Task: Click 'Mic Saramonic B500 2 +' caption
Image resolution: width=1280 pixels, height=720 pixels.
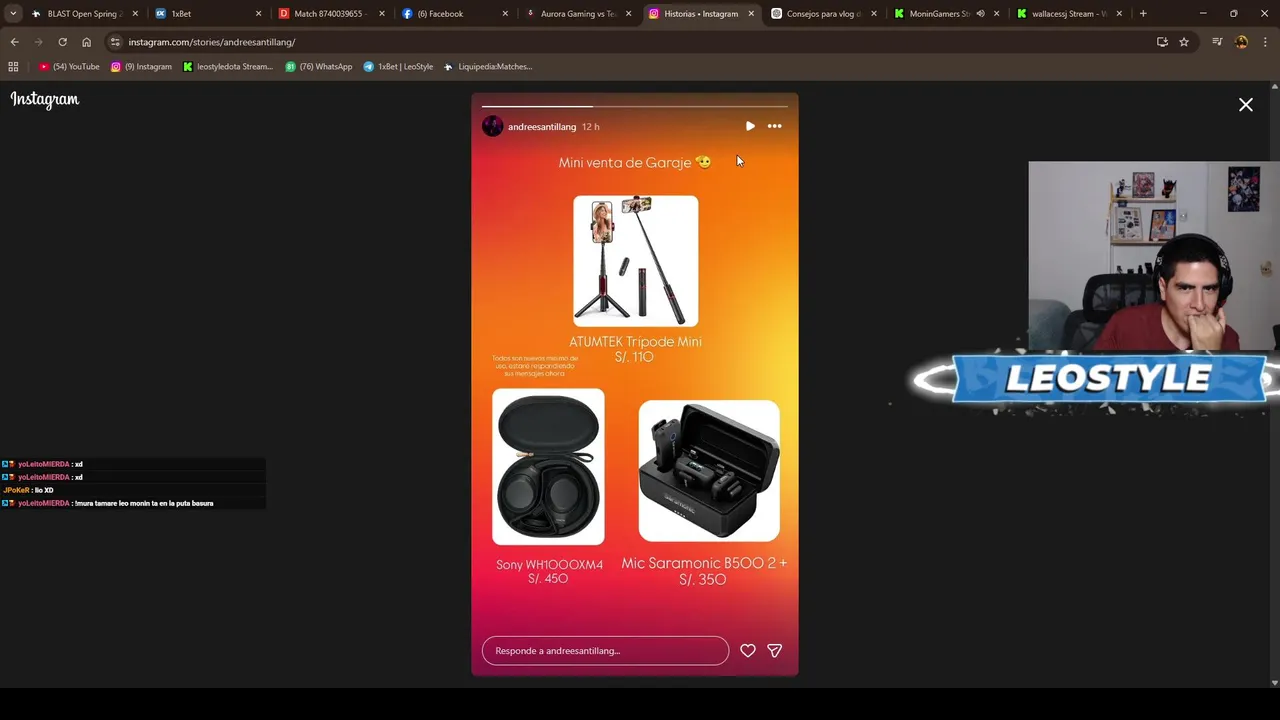Action: (x=704, y=563)
